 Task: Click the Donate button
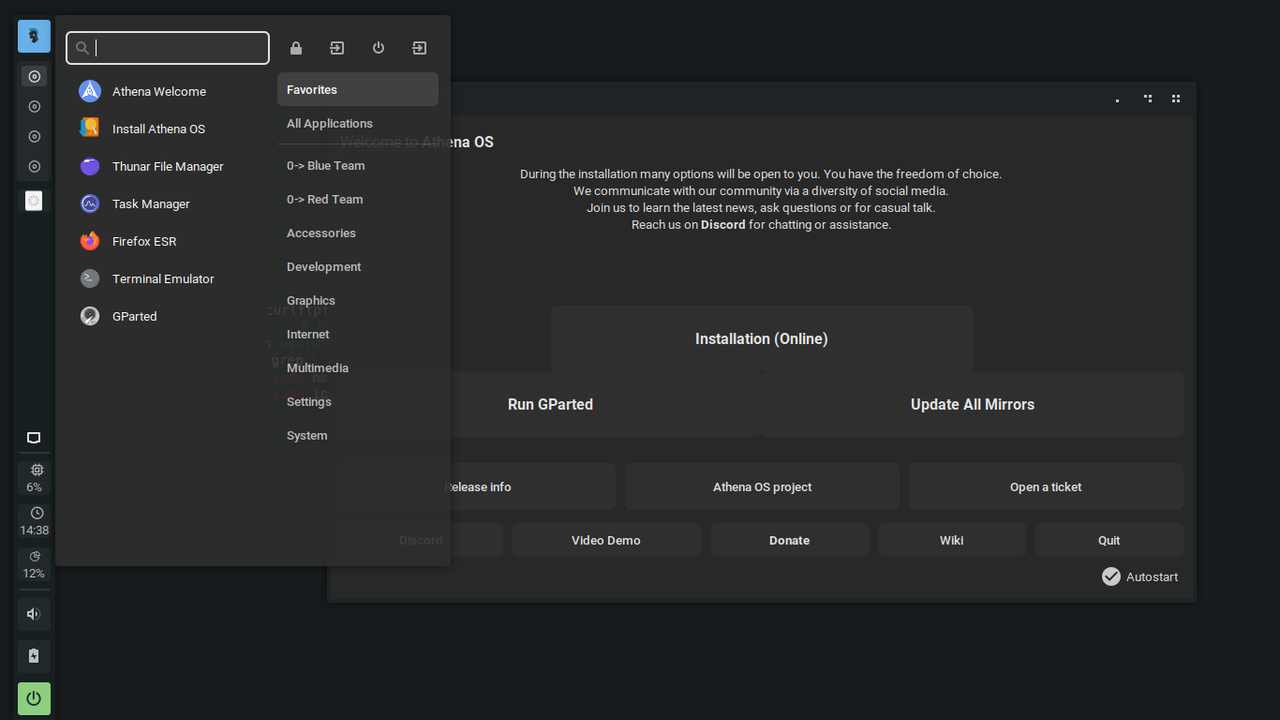(x=789, y=540)
